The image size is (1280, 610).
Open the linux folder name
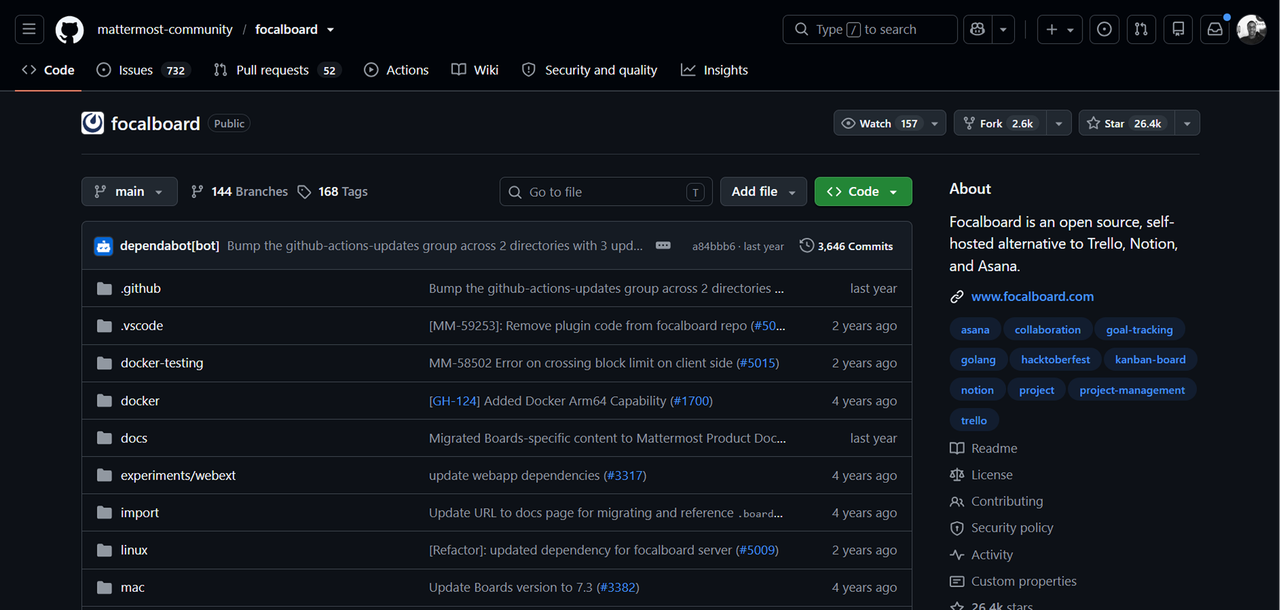click(134, 550)
